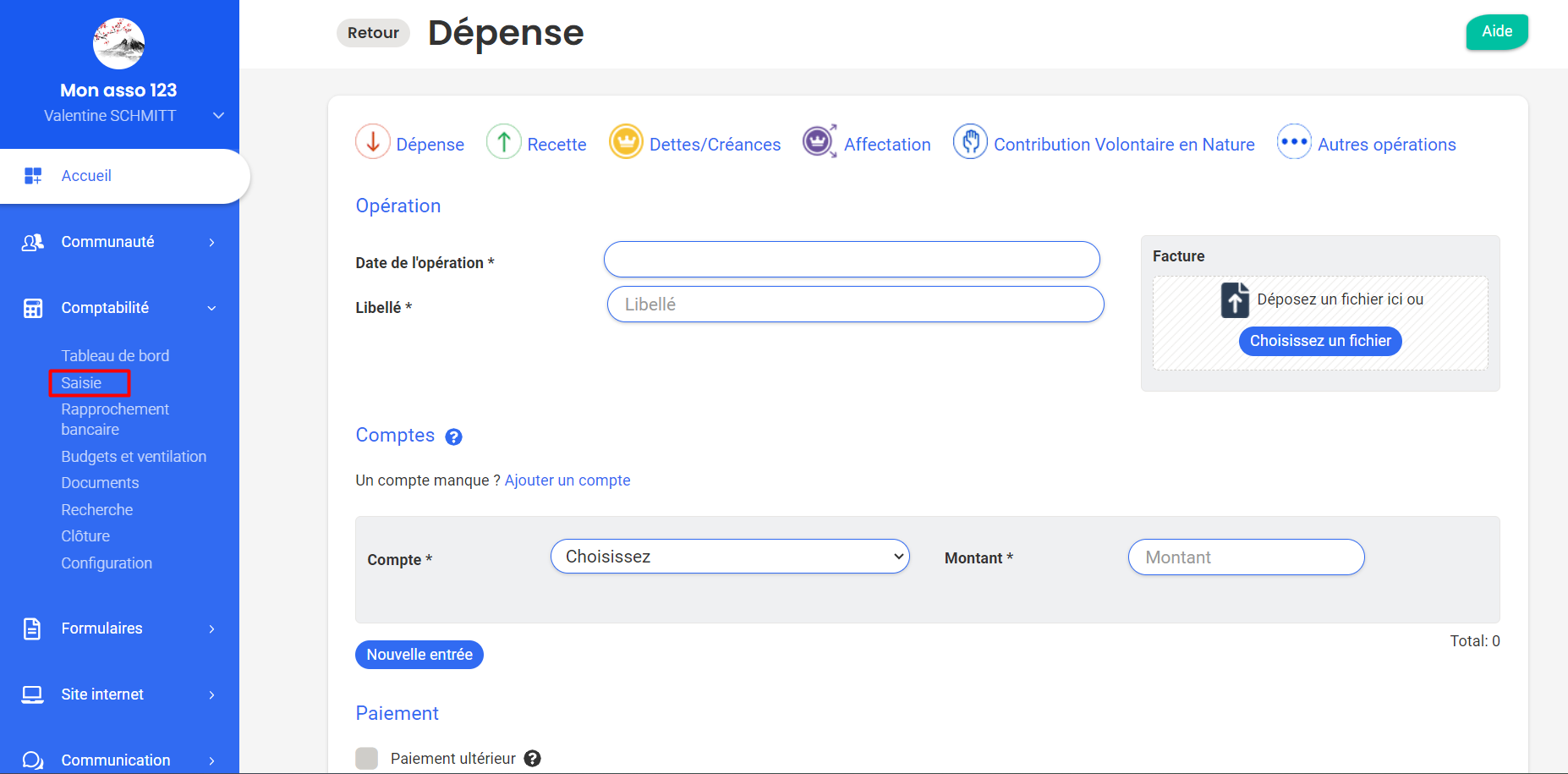Click the Contribution Volontaire en Nature hand icon
The width and height of the screenshot is (1568, 774).
[971, 141]
